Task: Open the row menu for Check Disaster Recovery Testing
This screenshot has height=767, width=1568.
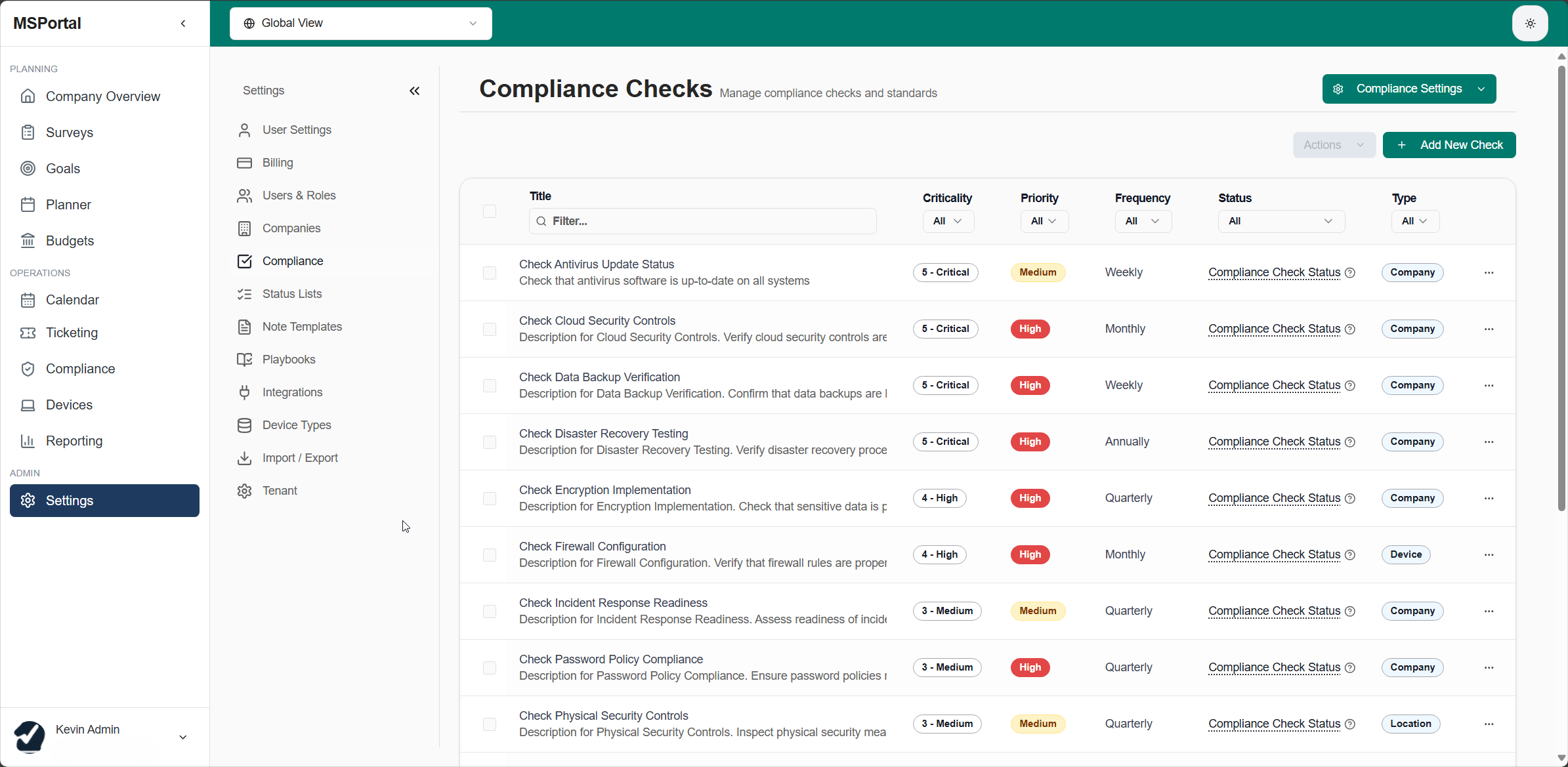Action: point(1489,442)
